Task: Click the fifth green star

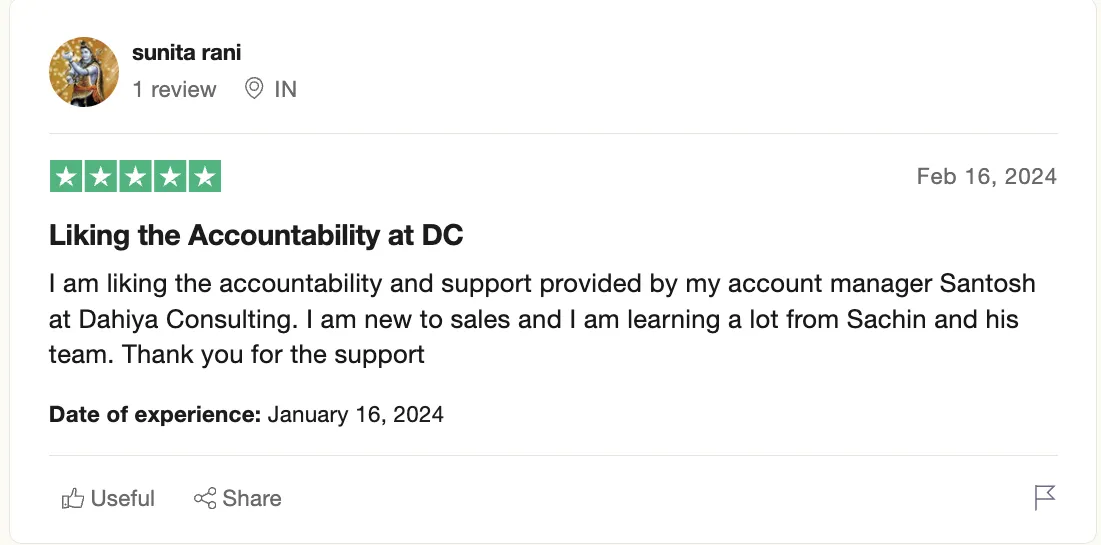Action: coord(204,177)
